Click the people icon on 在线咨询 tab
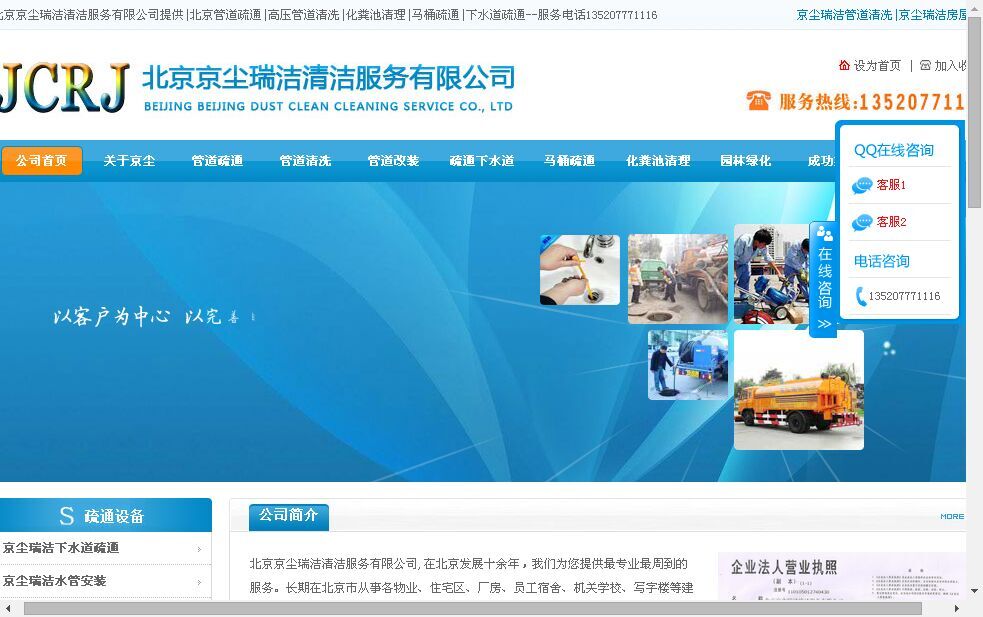983x617 pixels. (824, 234)
